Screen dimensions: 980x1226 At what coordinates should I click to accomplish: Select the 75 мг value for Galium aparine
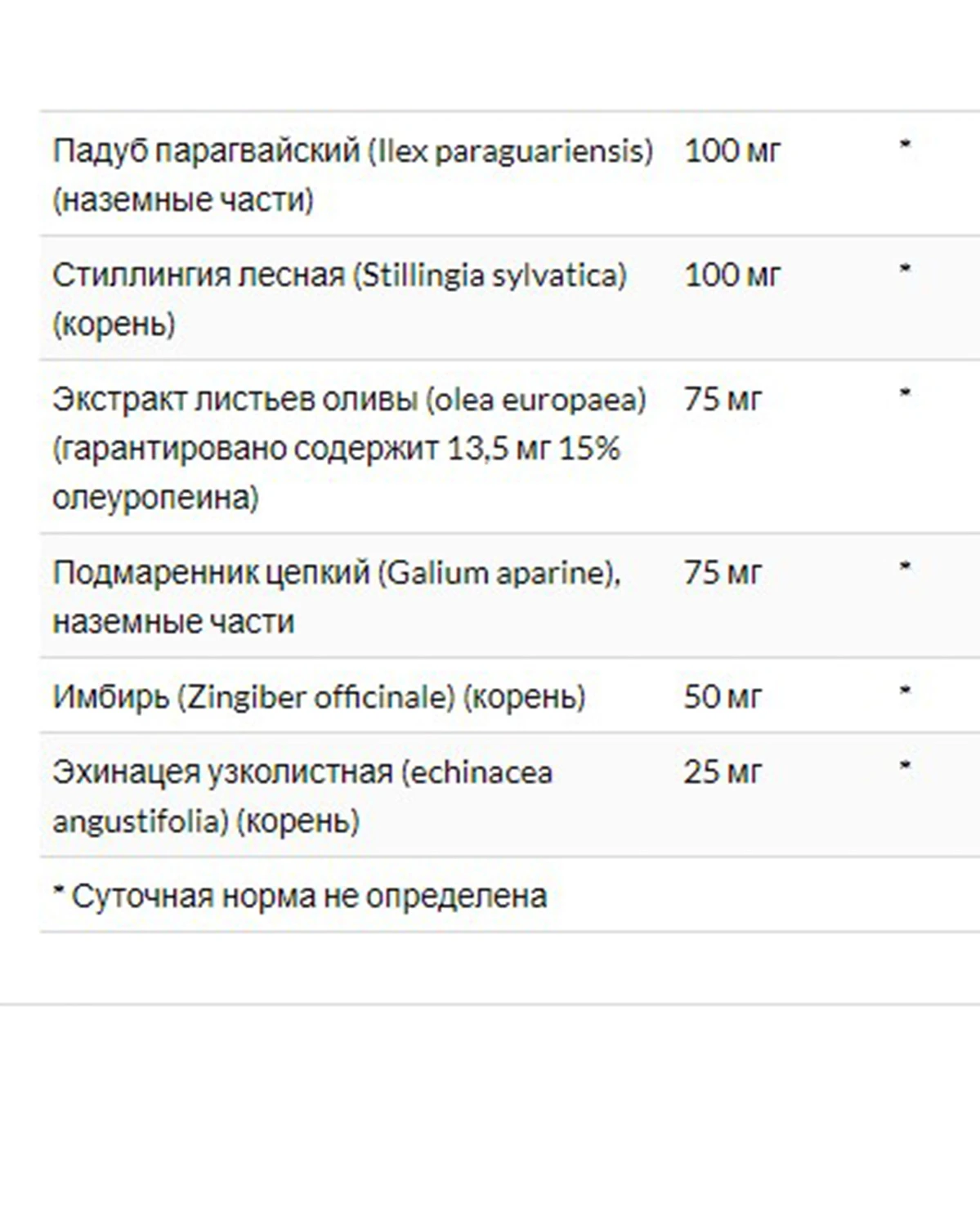point(723,572)
